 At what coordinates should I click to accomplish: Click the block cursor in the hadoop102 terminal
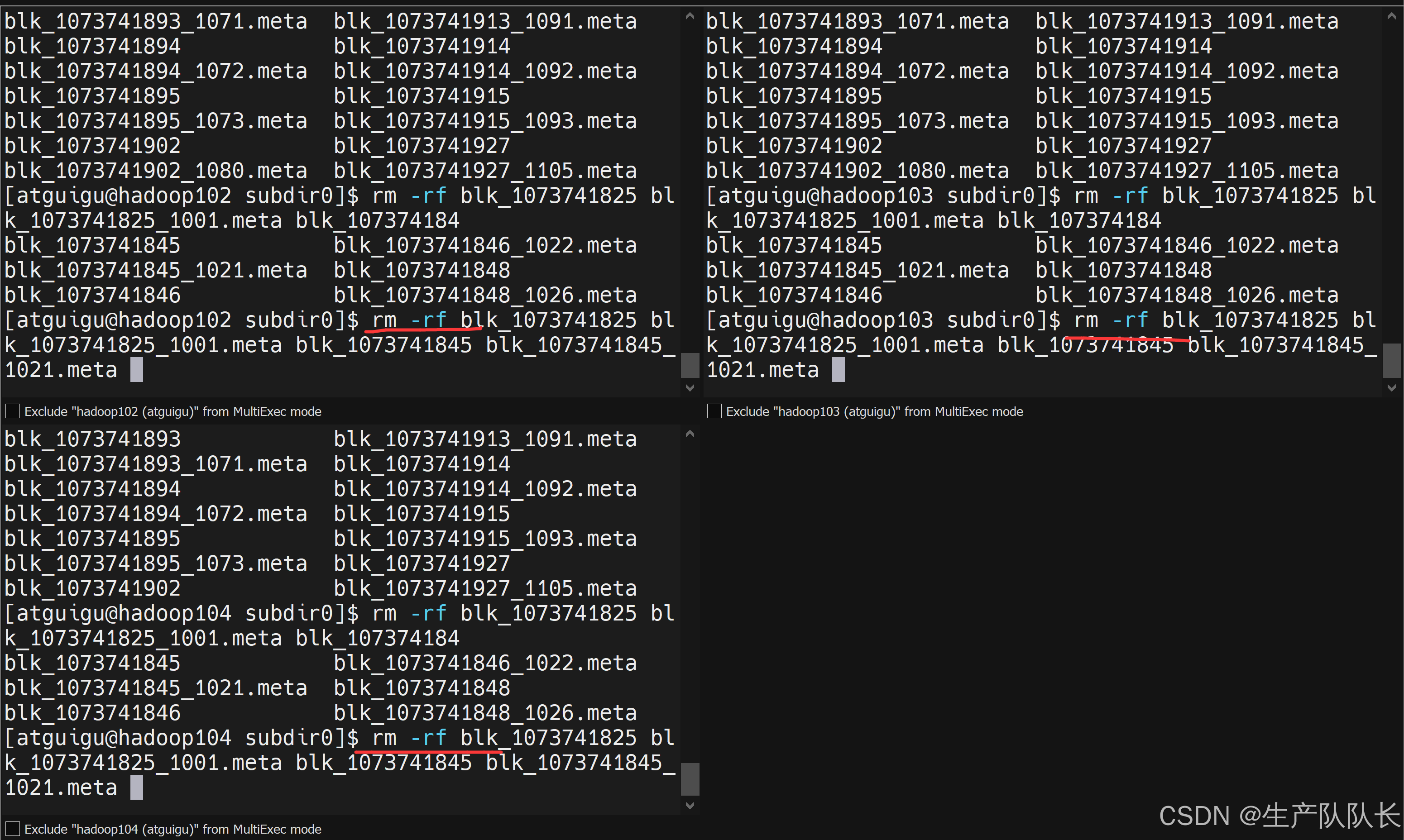136,370
